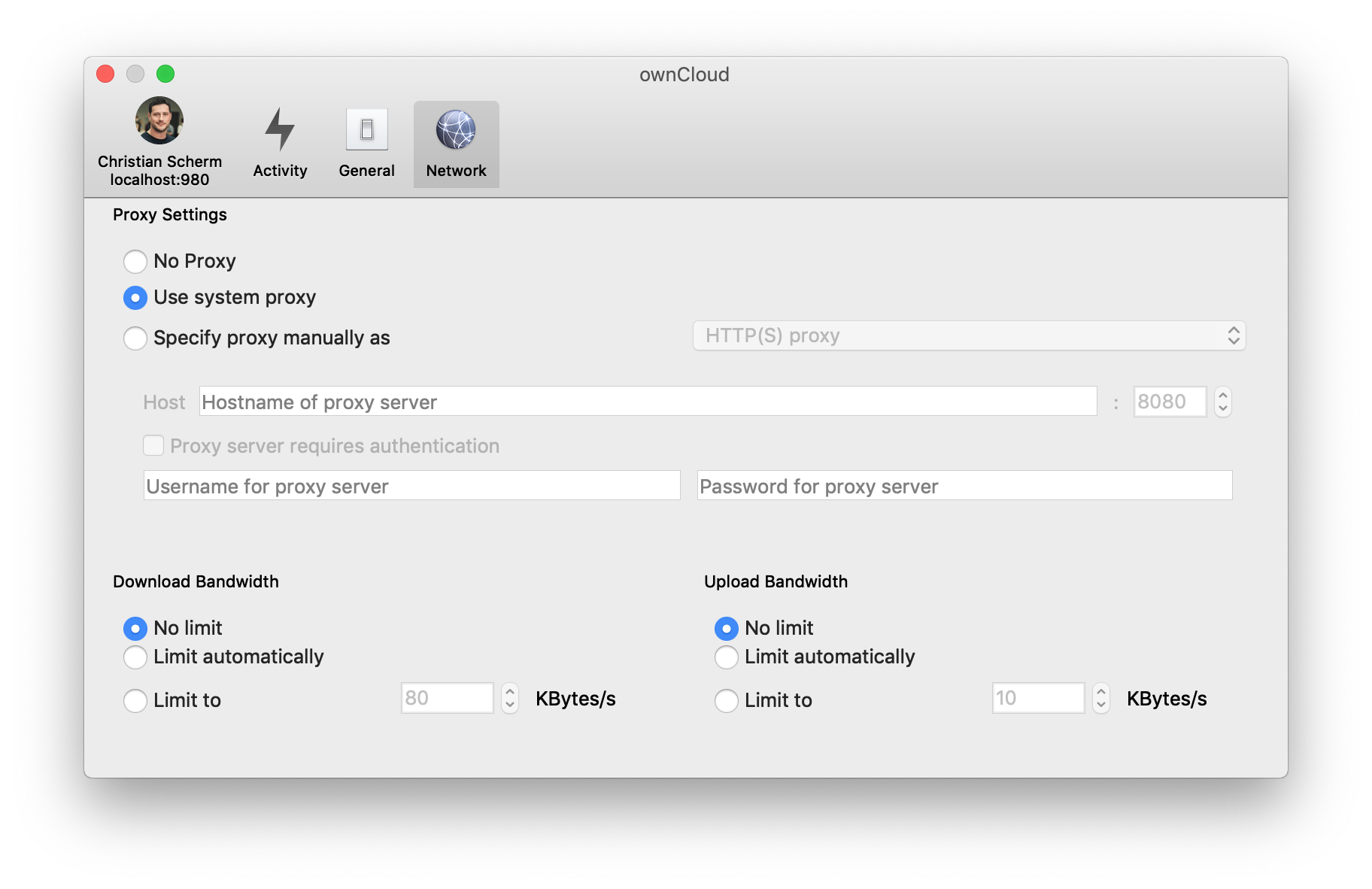Screen dimensions: 1372x889
Task: Click the proxy port 8080 field
Action: [x=1170, y=402]
